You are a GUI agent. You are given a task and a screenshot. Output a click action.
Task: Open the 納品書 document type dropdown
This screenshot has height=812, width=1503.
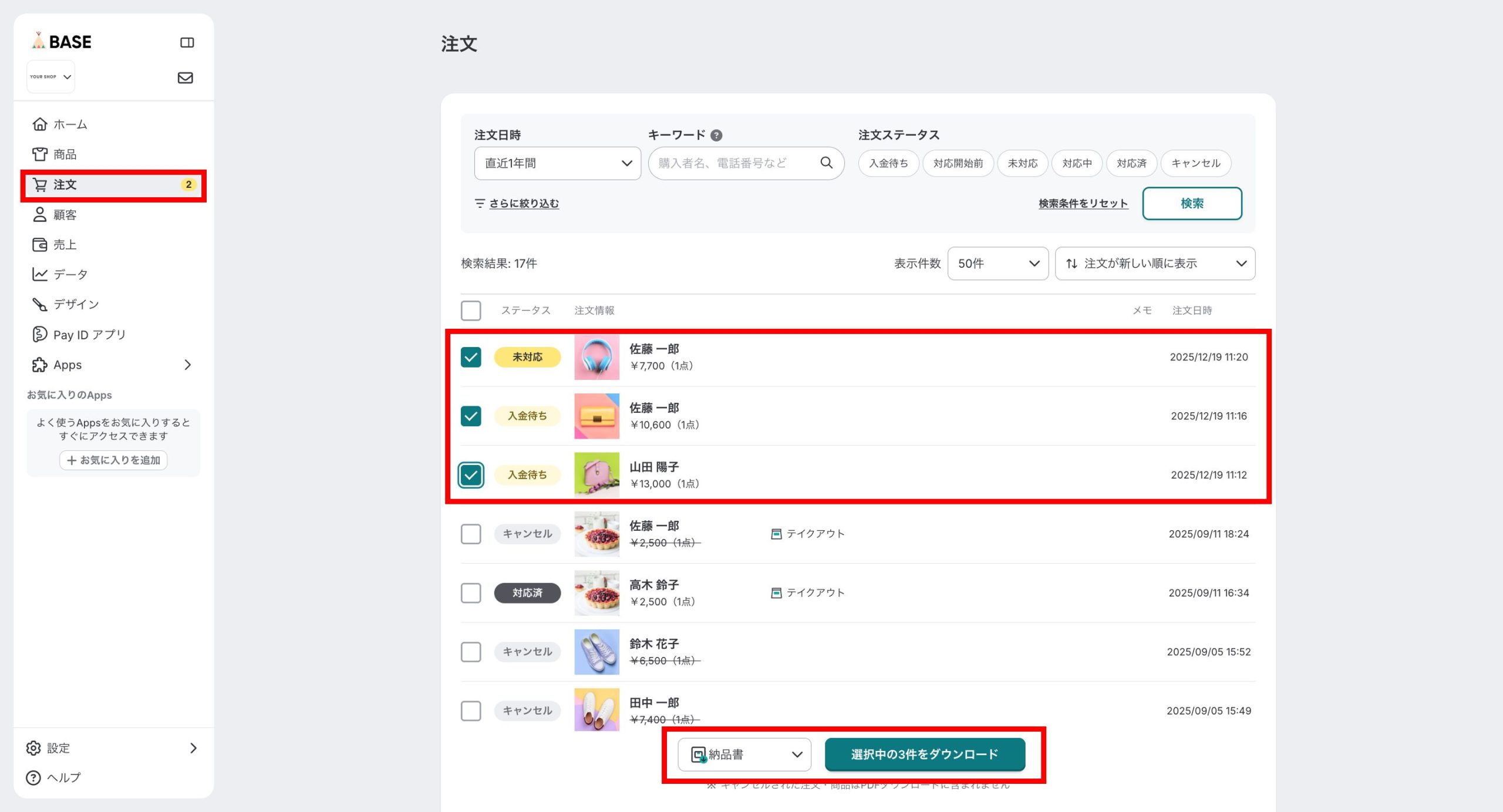744,754
